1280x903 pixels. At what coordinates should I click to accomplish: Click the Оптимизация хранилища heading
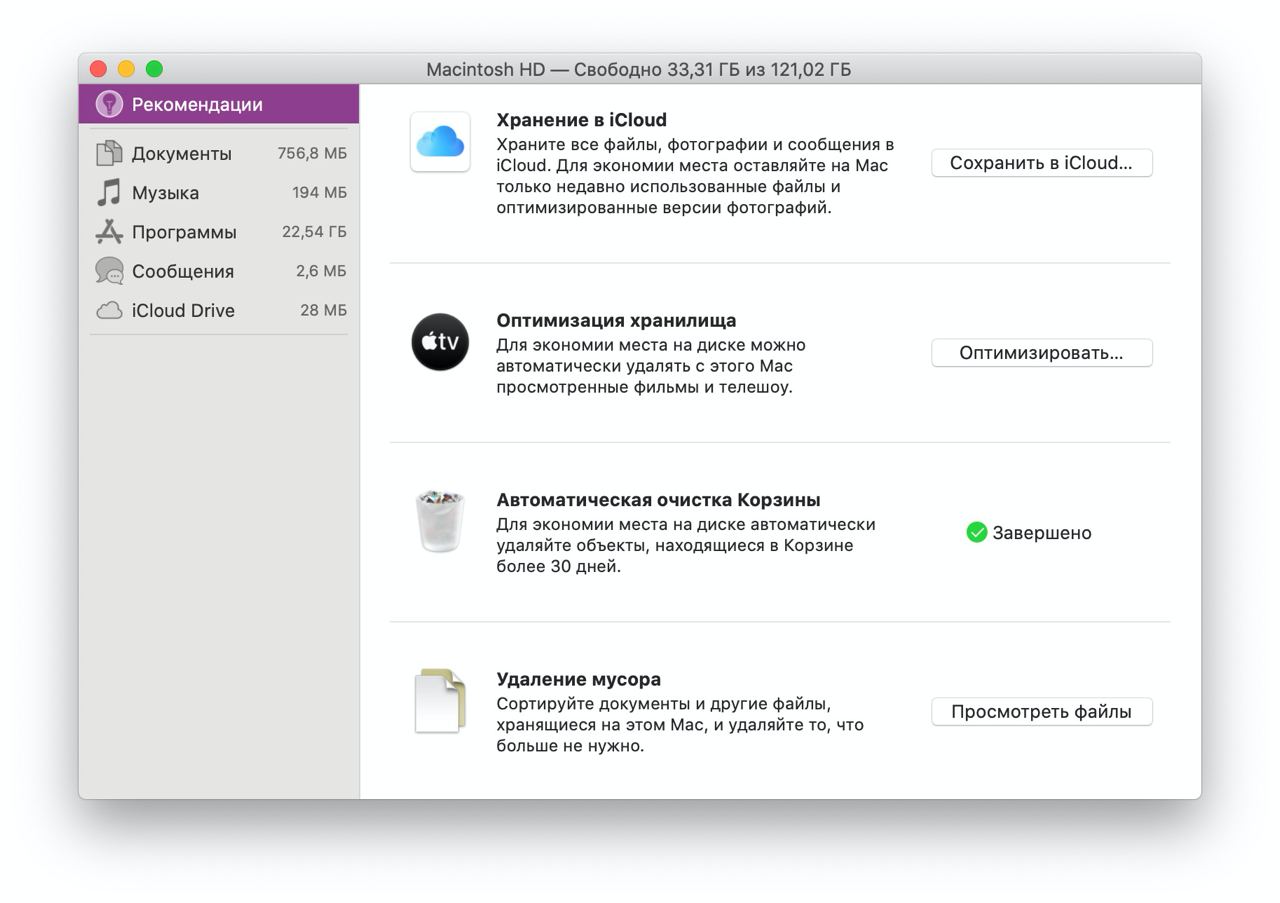click(x=616, y=321)
